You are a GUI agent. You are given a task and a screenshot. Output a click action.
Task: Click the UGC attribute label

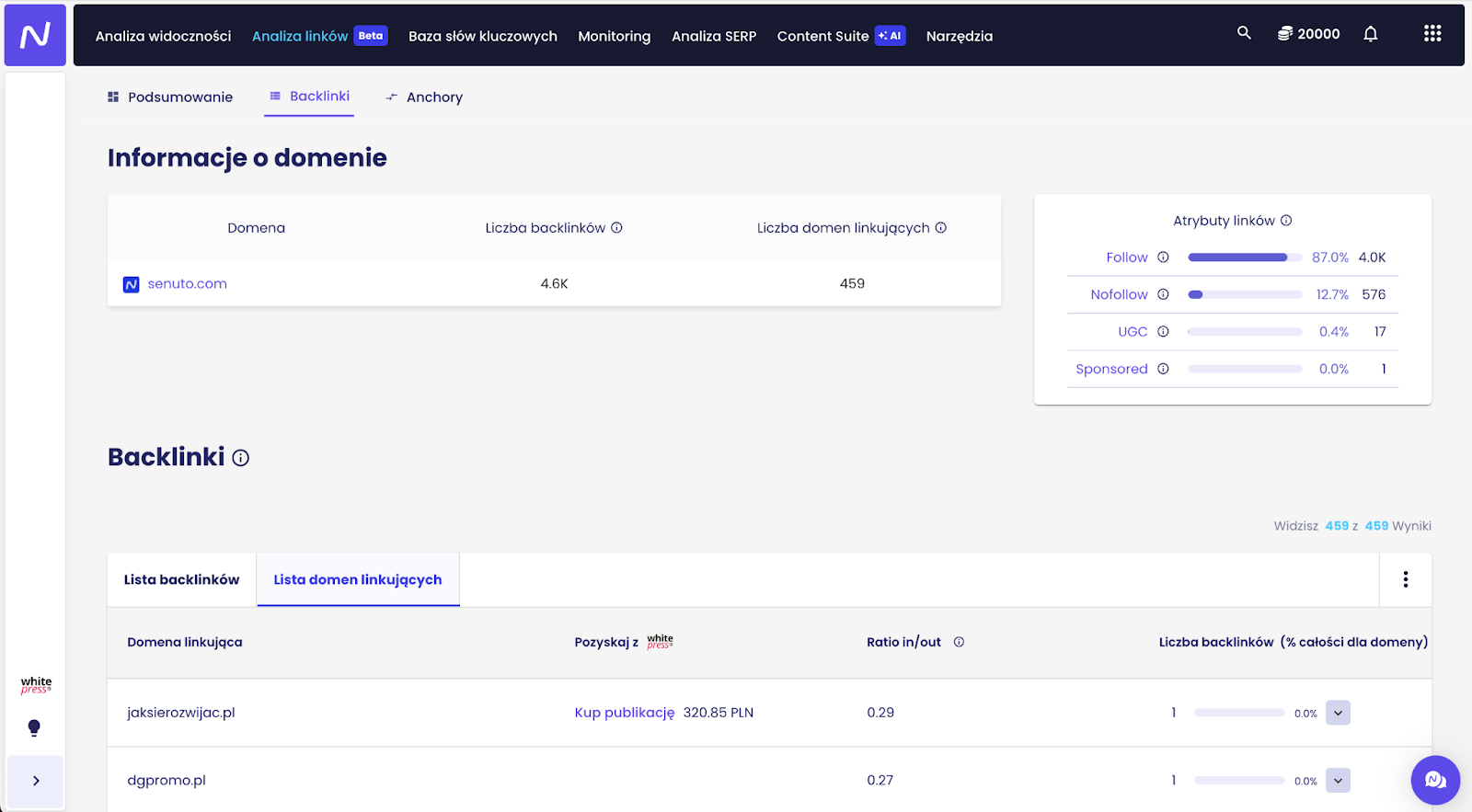pos(1133,332)
